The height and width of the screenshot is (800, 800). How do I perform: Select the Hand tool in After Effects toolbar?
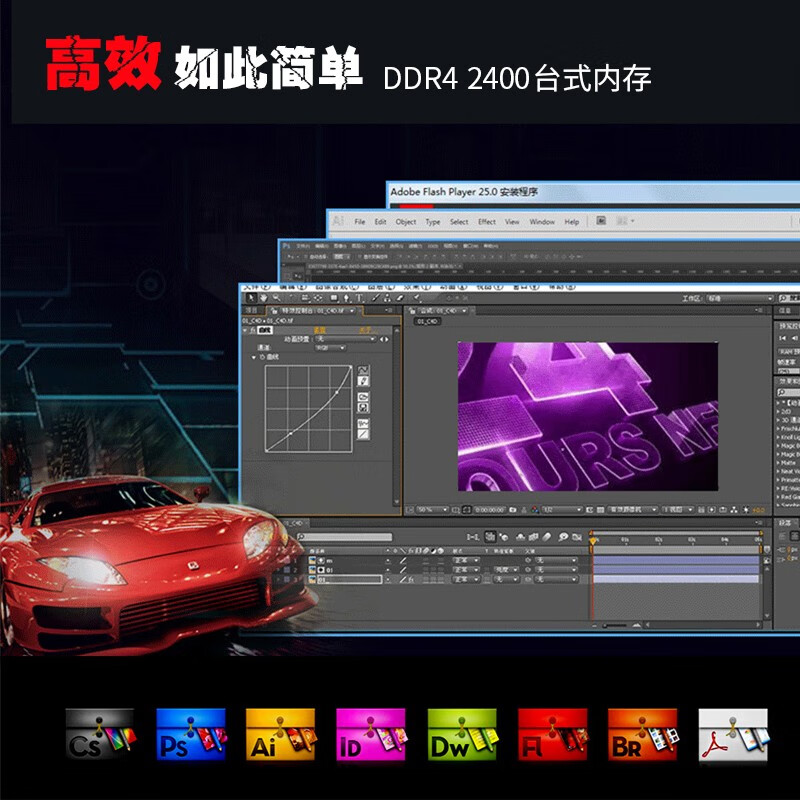pos(264,298)
